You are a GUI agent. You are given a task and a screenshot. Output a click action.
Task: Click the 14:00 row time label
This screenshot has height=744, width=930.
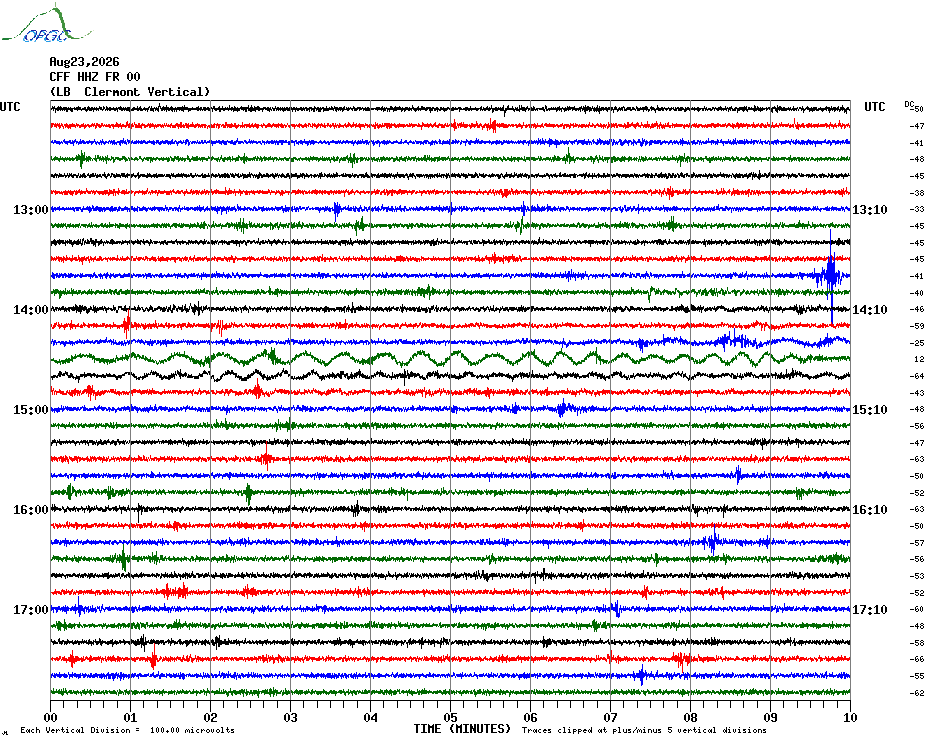30,310
